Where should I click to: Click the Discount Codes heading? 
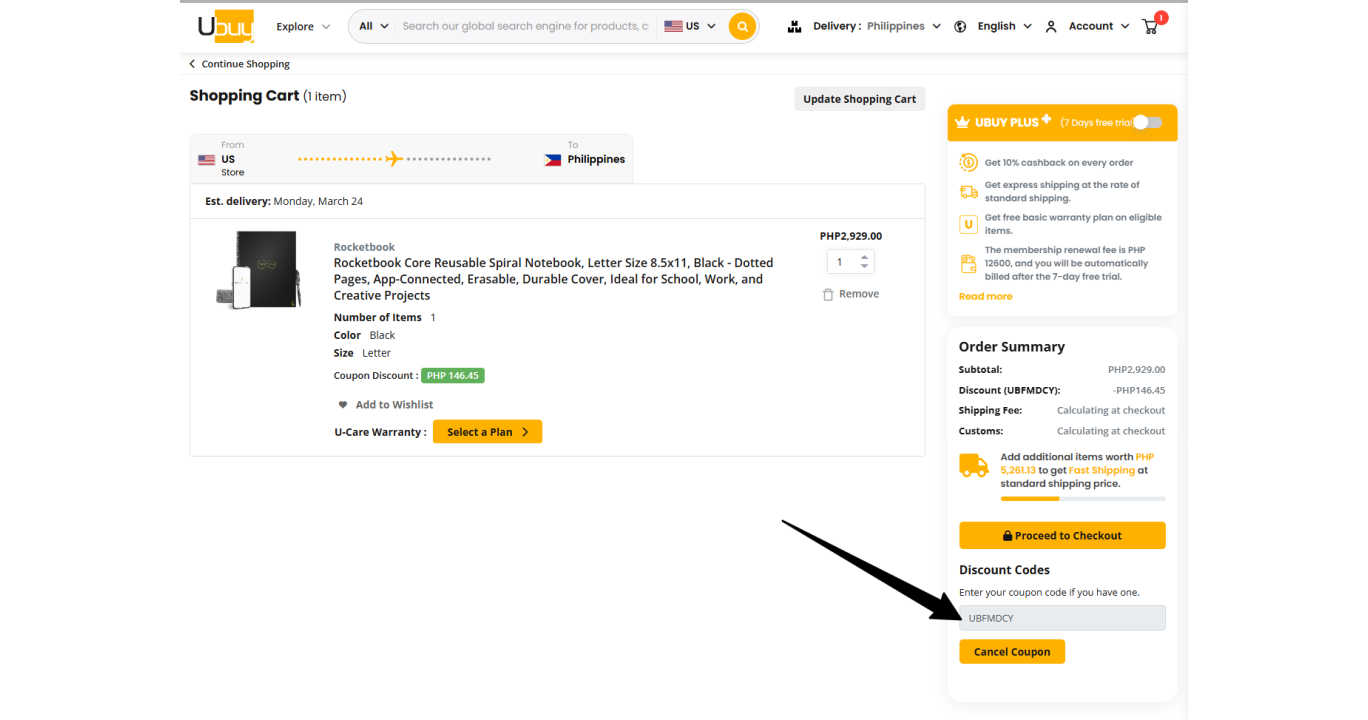click(x=1004, y=570)
